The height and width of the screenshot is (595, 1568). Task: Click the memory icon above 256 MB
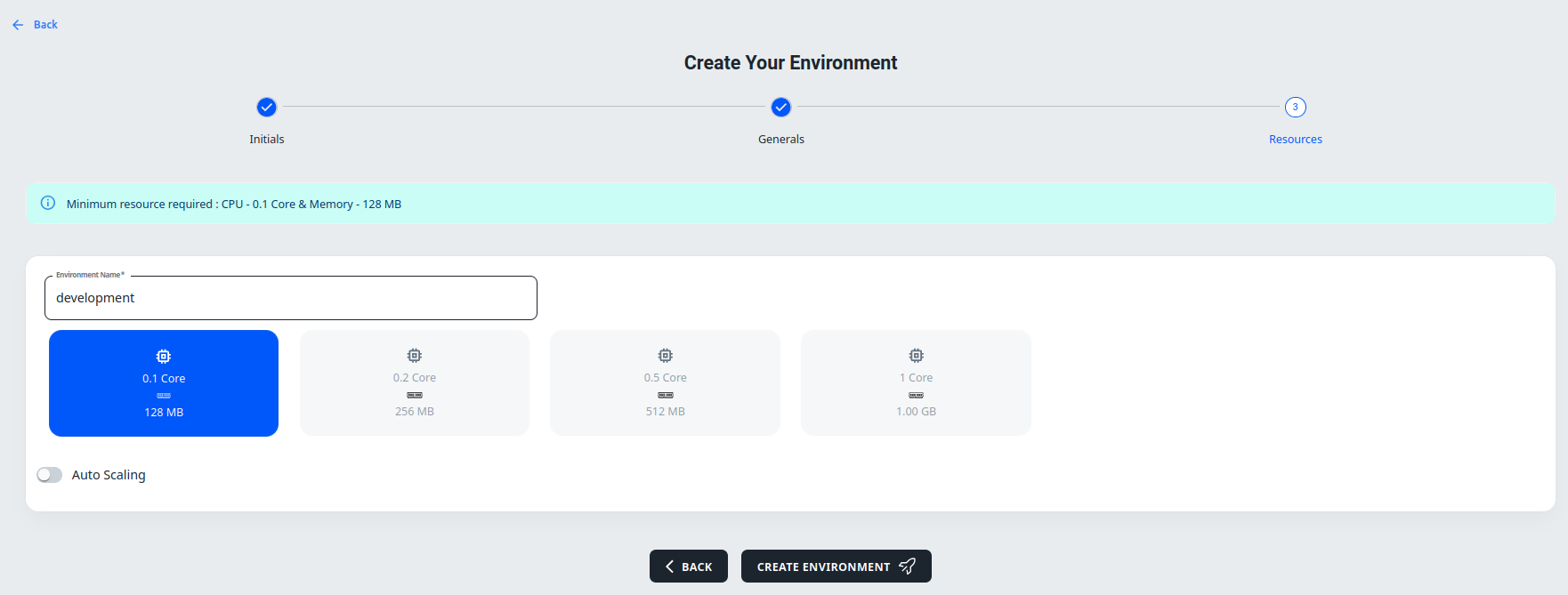tap(415, 395)
